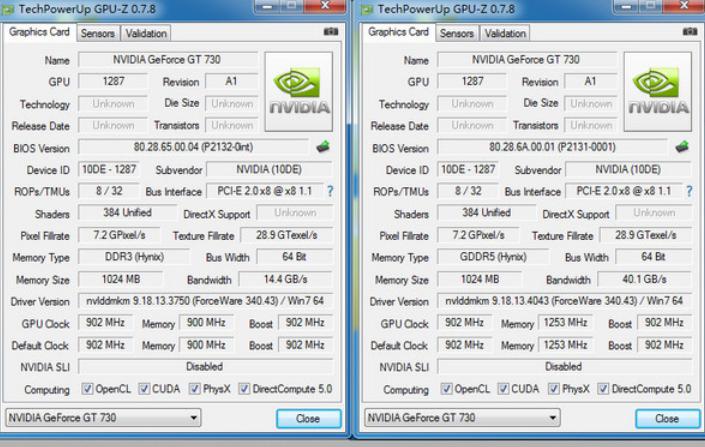Click the Bus Interface question mark in left window
The height and width of the screenshot is (447, 705).
click(330, 191)
